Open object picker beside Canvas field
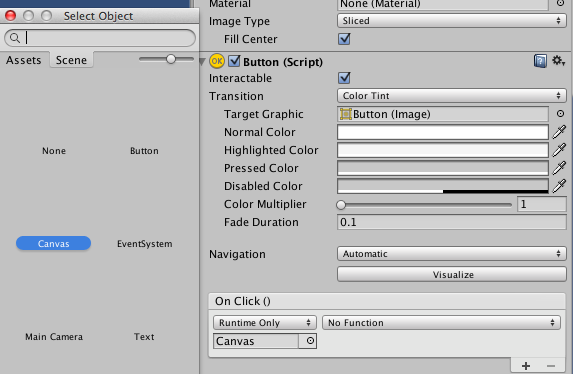The image size is (573, 374). (310, 341)
